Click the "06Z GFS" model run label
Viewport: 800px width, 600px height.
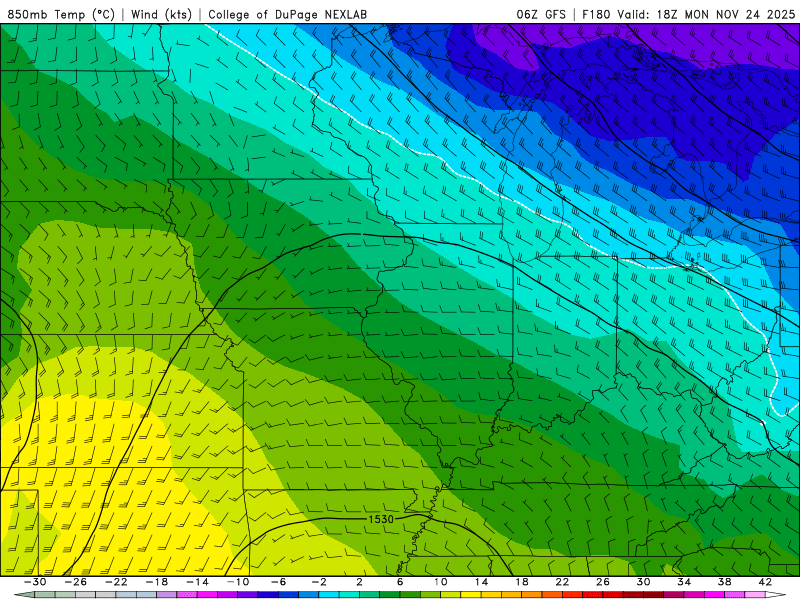click(541, 14)
